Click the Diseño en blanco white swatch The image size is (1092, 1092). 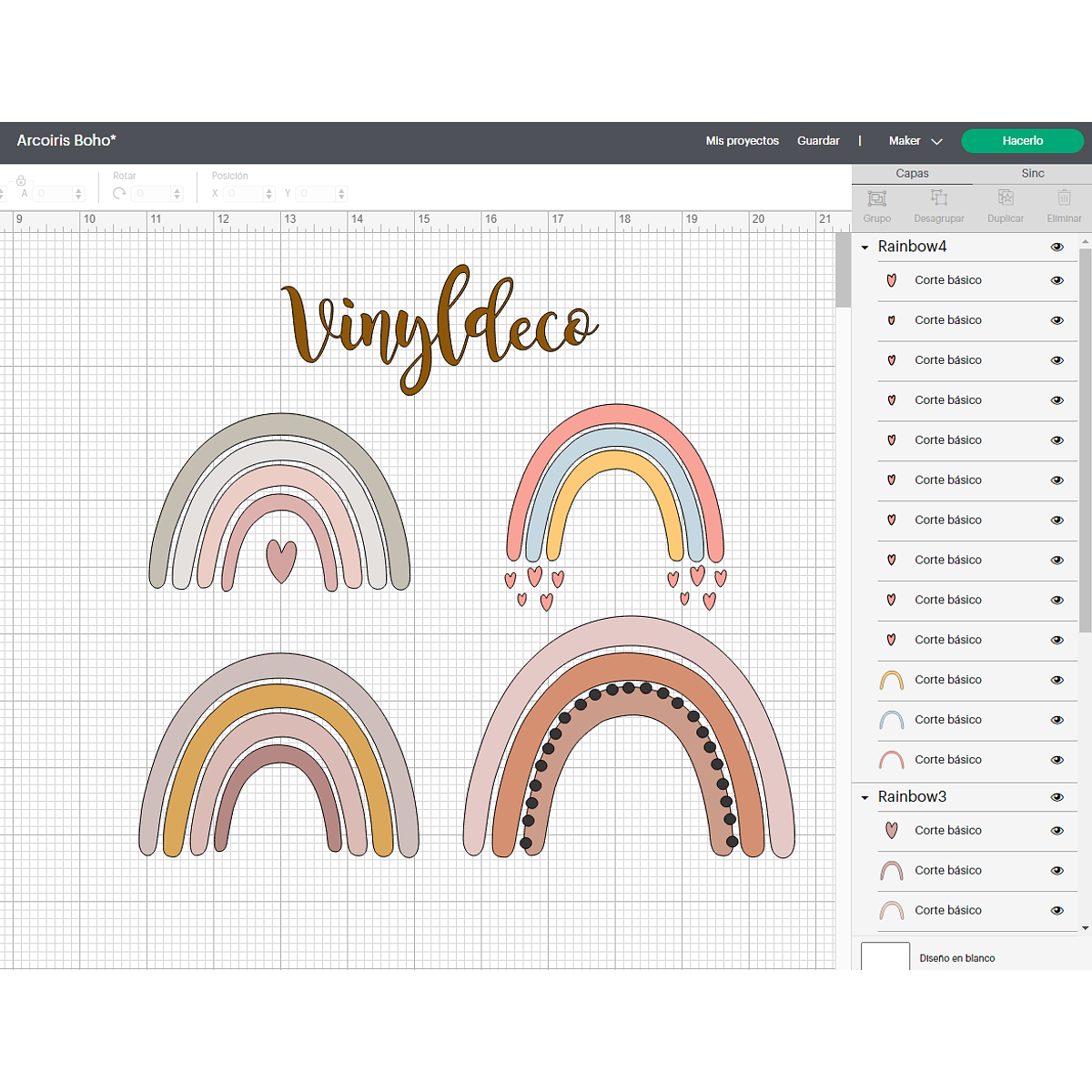(x=885, y=956)
